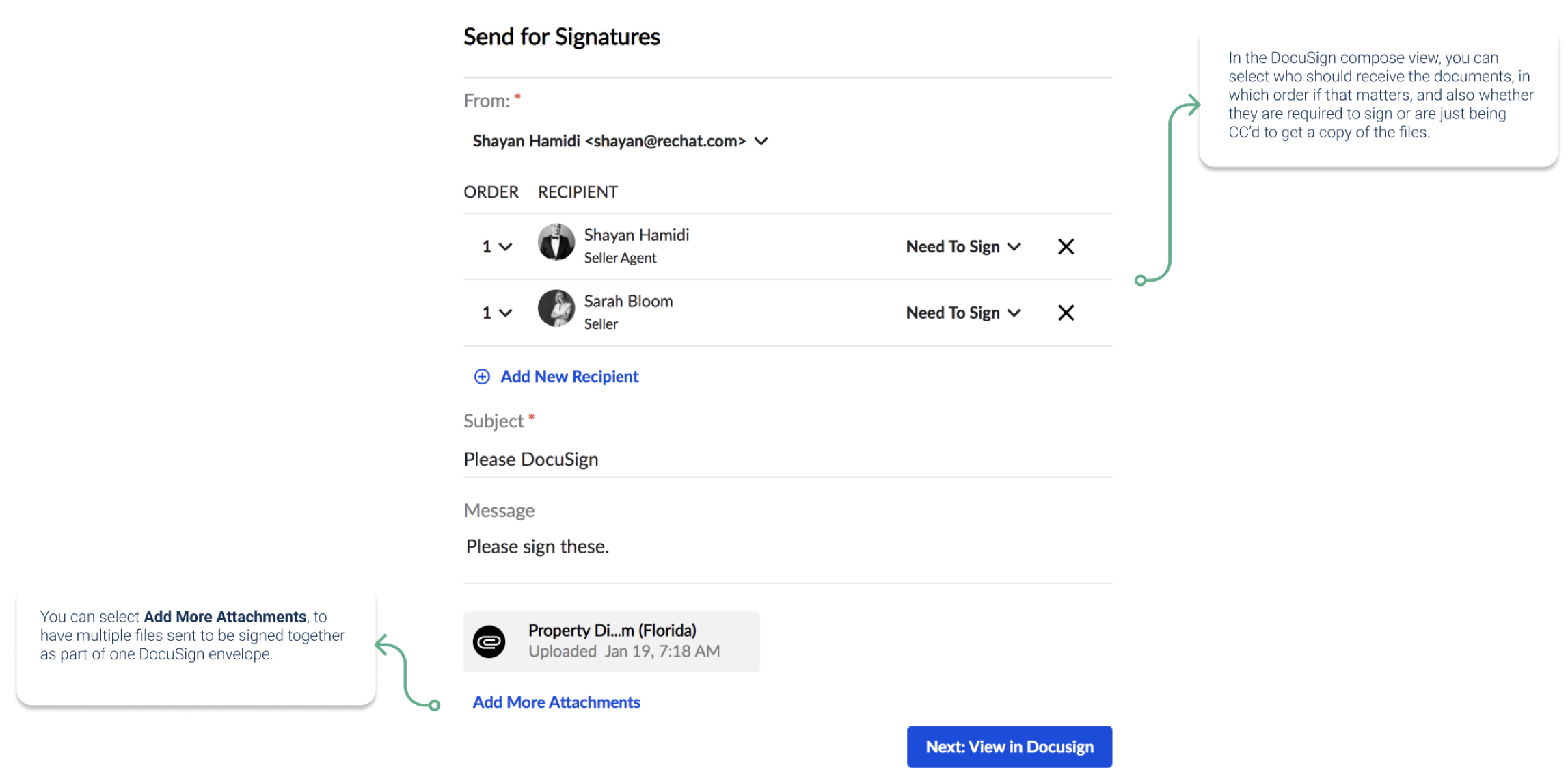1568x781 pixels.
Task: Focus the Subject field with Please DocuSign
Action: coord(787,460)
